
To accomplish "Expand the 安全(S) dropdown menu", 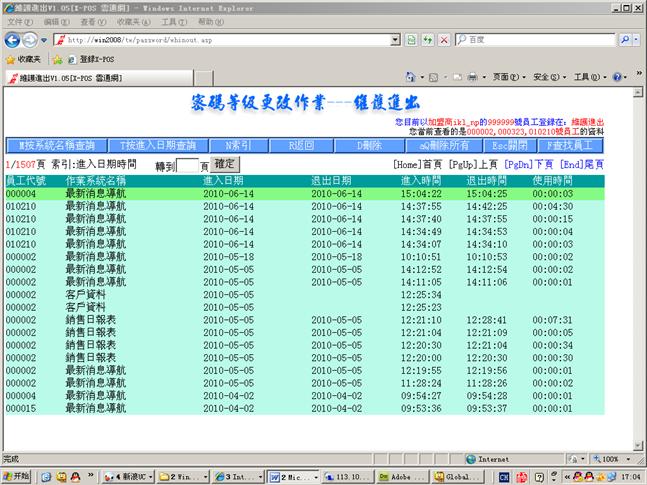I will click(x=548, y=77).
